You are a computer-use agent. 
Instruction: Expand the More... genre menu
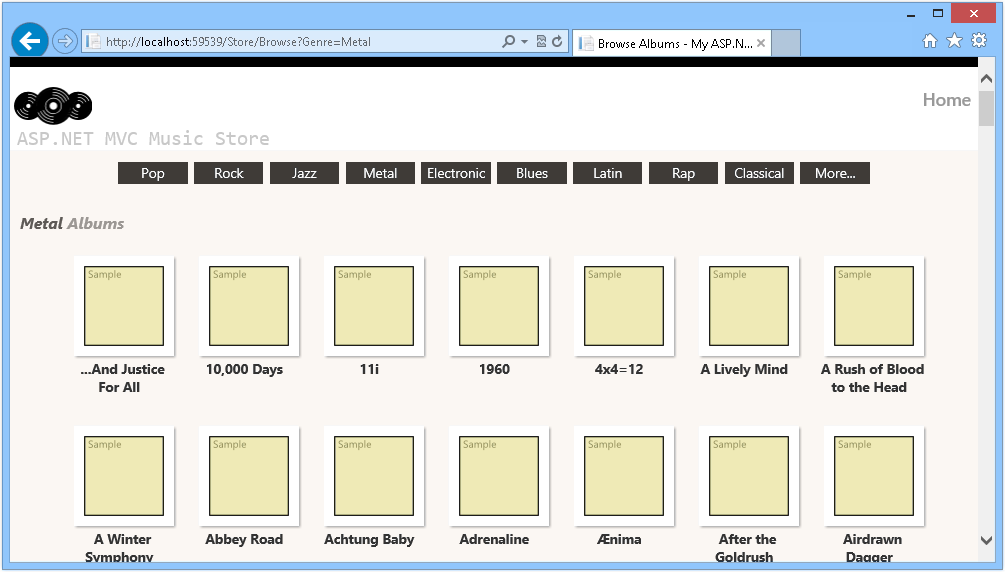pos(834,173)
